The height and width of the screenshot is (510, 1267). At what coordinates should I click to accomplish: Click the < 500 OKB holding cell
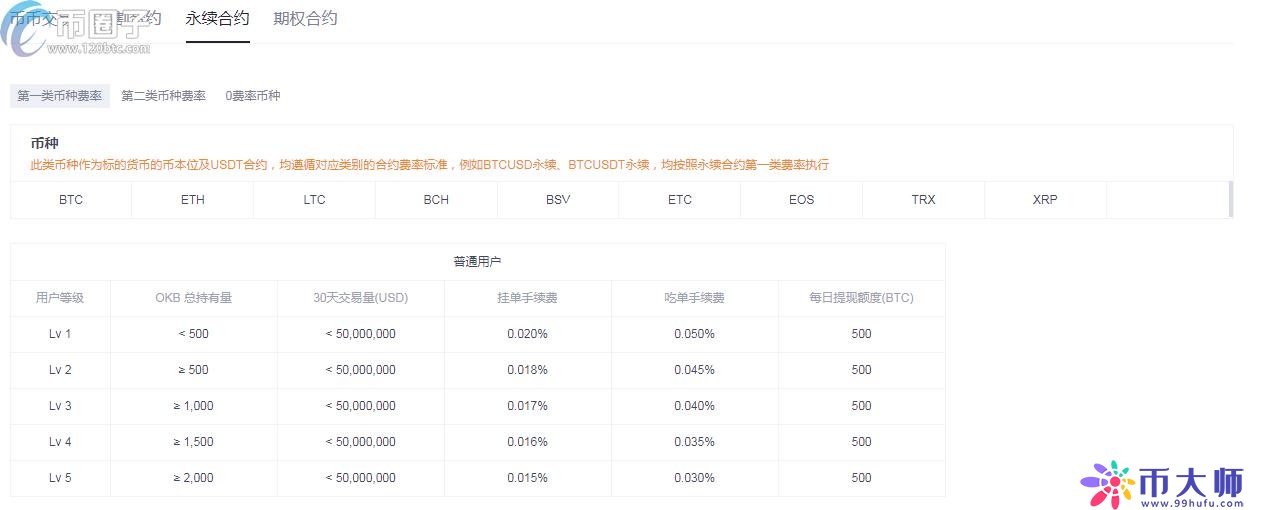tap(194, 334)
